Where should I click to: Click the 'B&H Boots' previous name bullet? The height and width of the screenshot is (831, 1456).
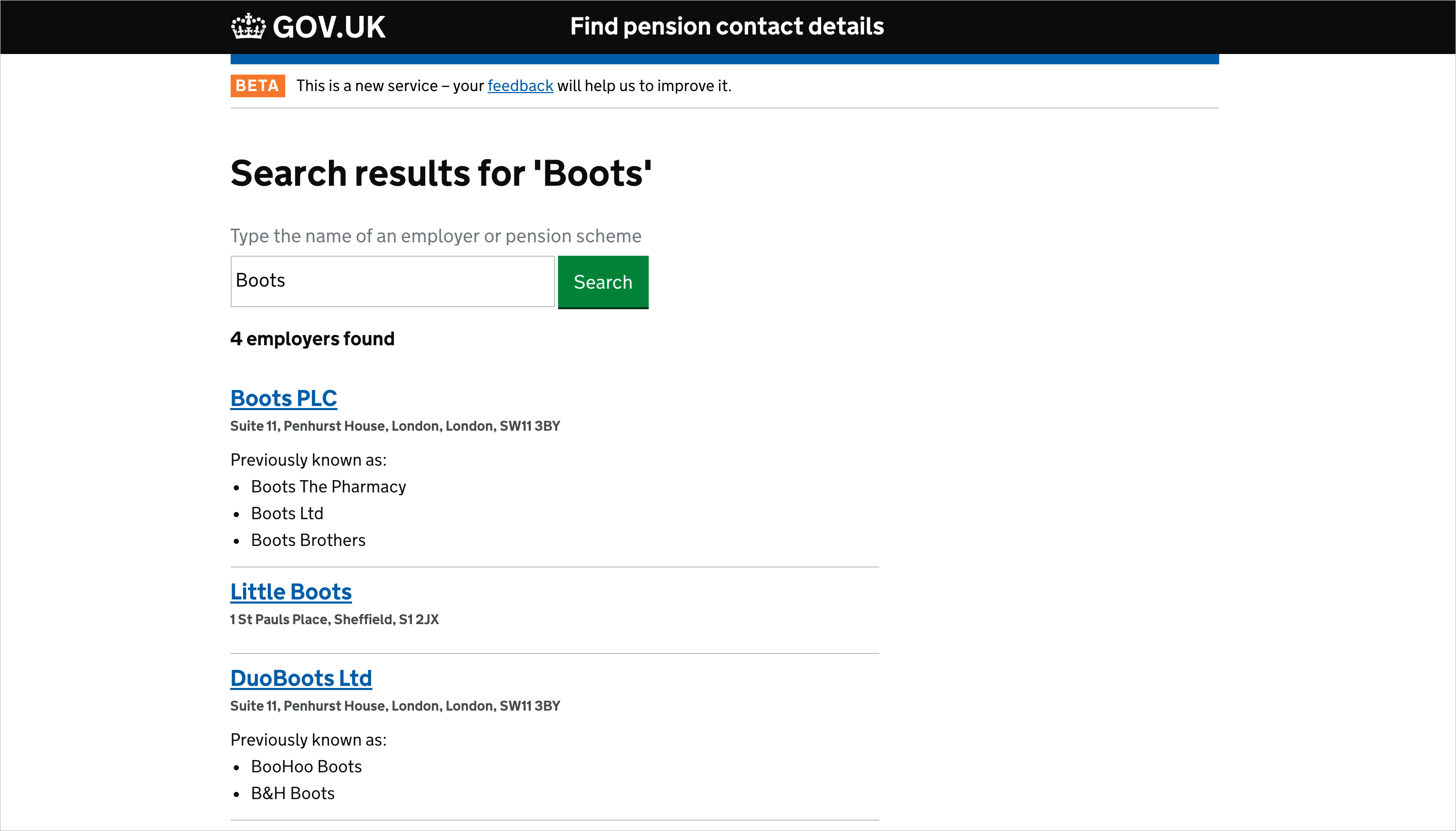[292, 793]
